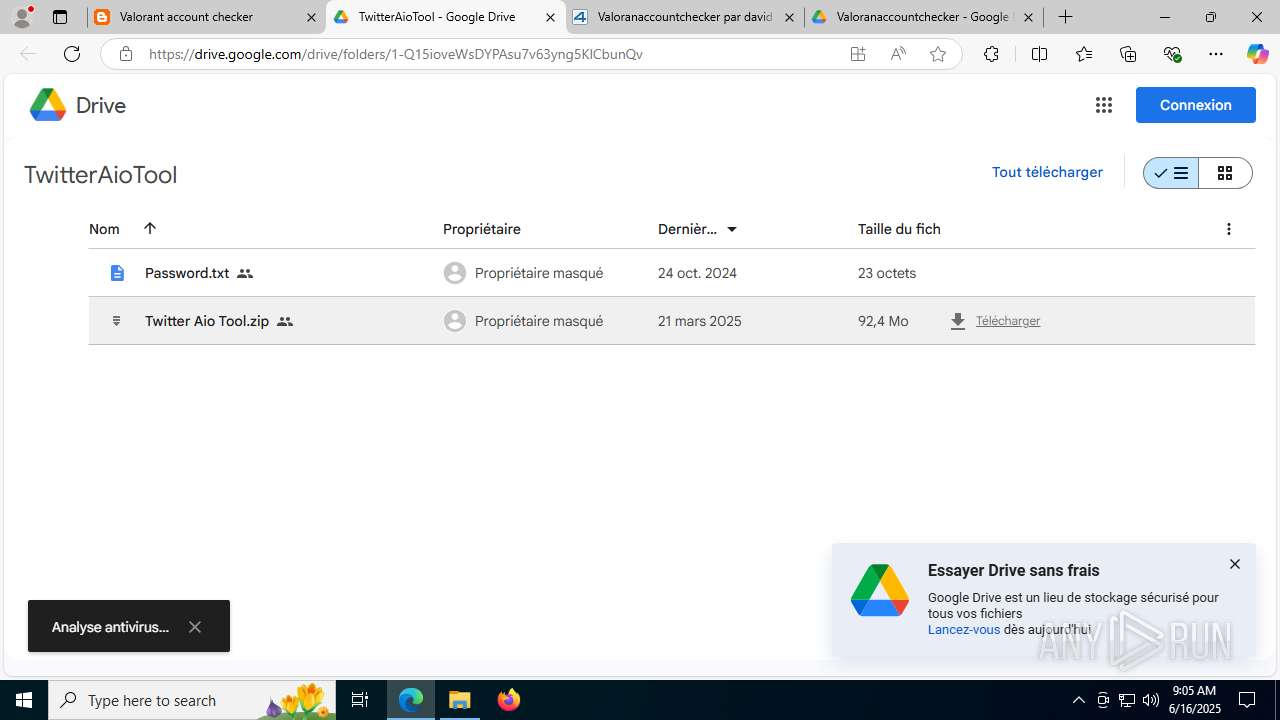
Task: Click the 92,4 Mo size cell
Action: click(883, 321)
